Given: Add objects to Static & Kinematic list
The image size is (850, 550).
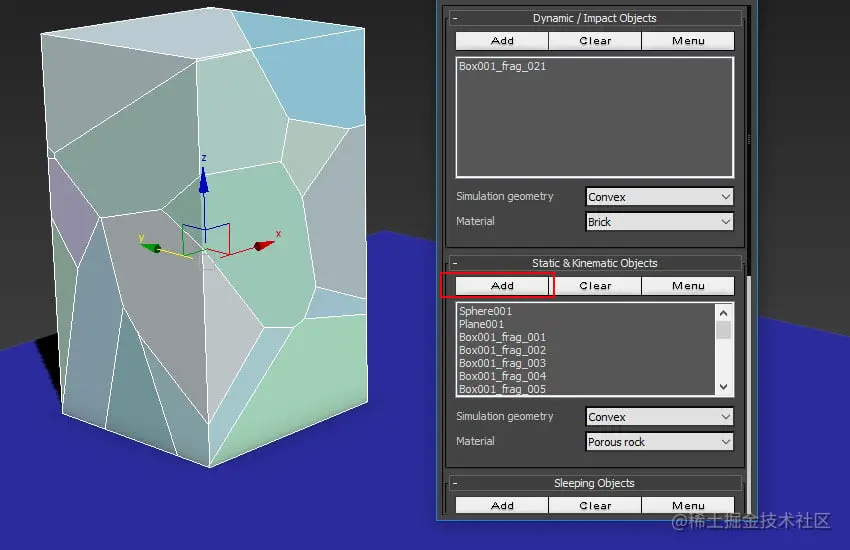Looking at the screenshot, I should coord(502,286).
